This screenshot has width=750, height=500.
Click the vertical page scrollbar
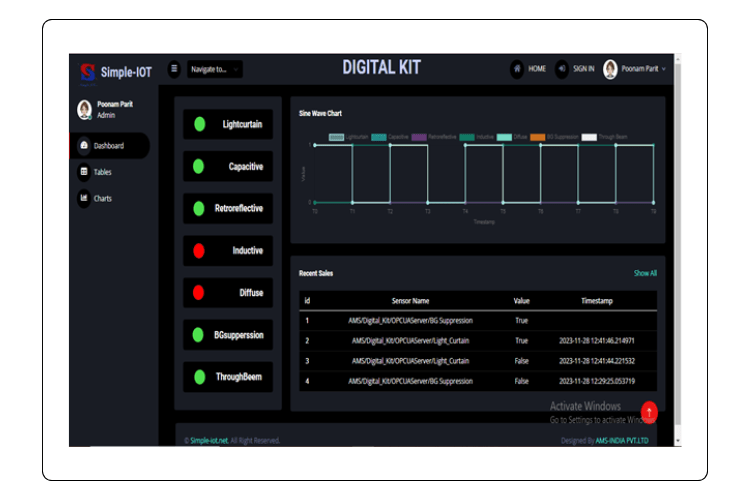pos(678,244)
